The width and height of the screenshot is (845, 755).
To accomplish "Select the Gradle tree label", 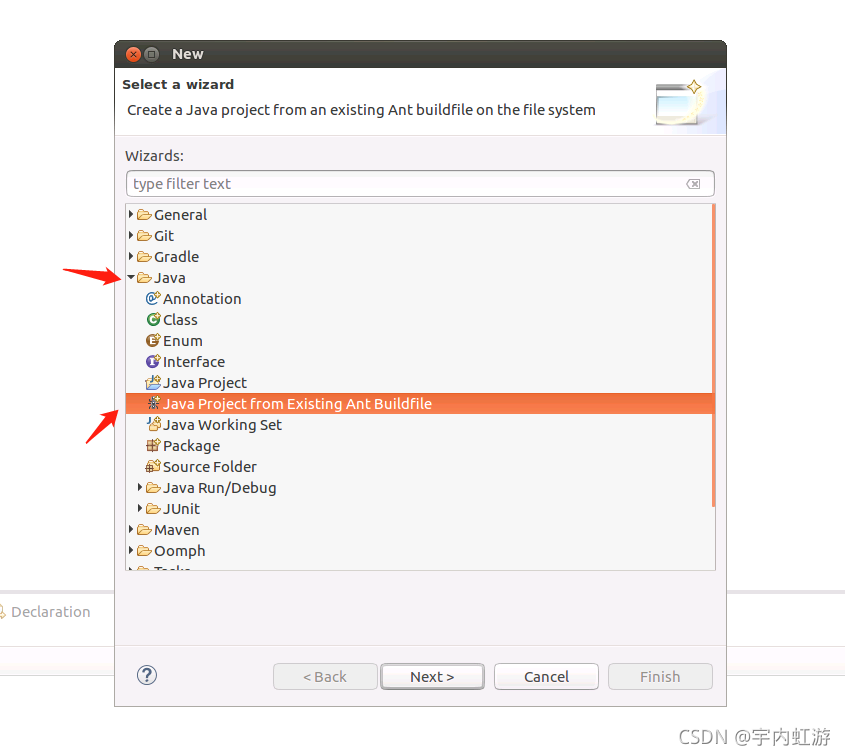I will (x=176, y=257).
